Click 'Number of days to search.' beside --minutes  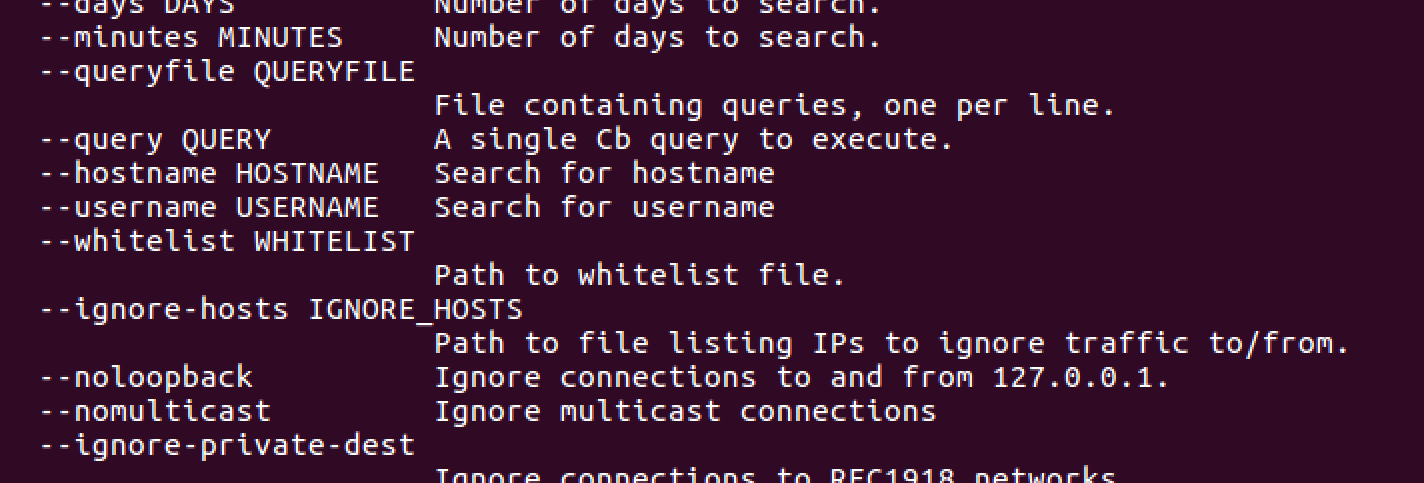tap(657, 38)
